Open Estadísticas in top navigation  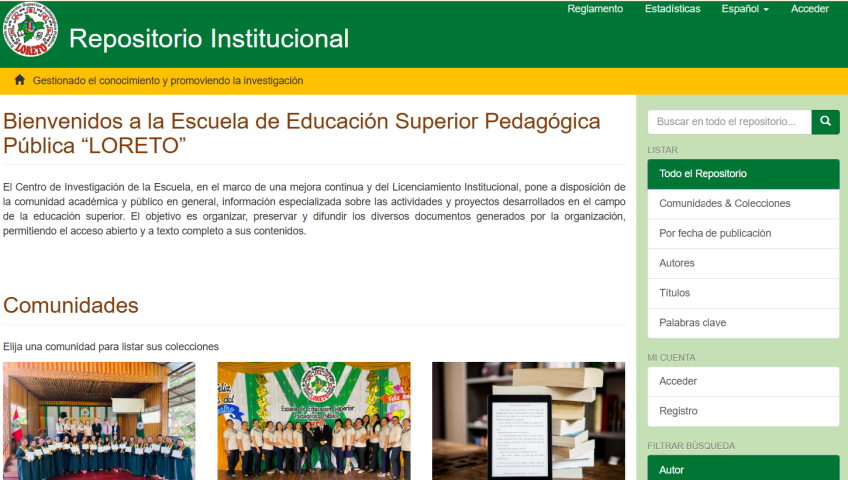pos(672,9)
